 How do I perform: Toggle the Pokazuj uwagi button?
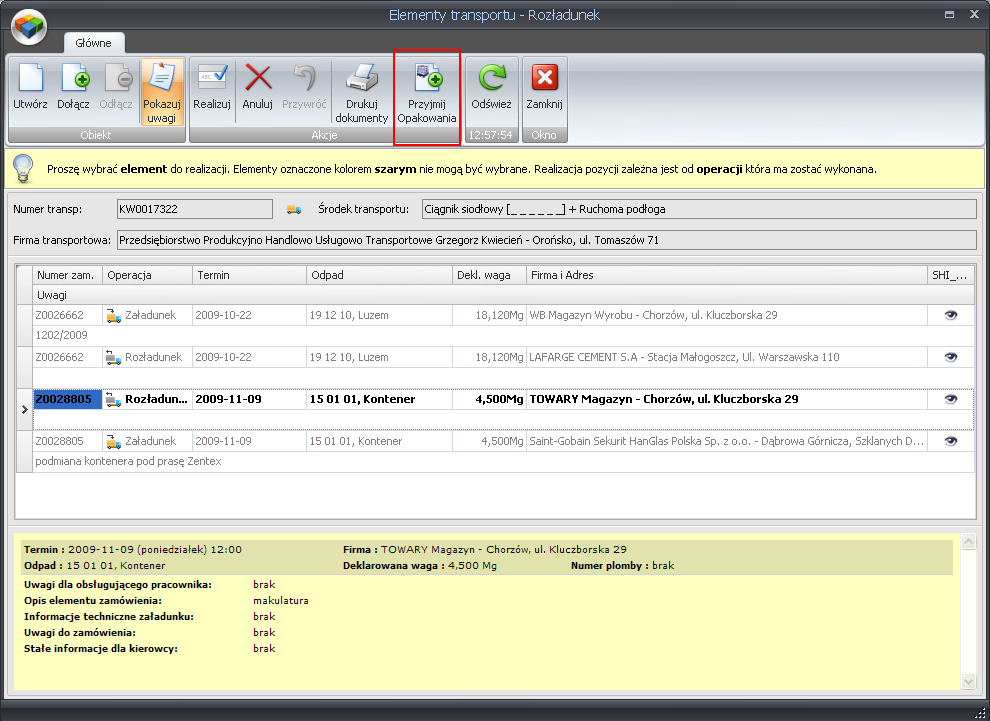coord(162,92)
